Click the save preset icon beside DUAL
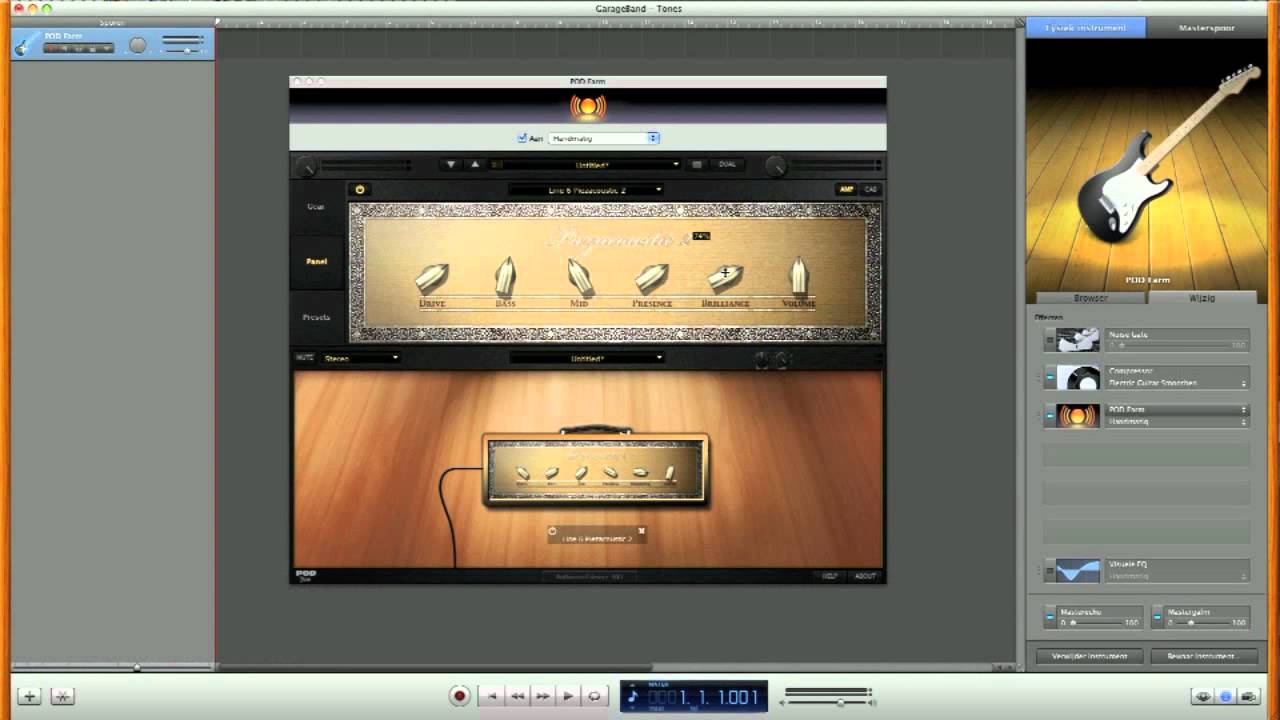 click(697, 164)
